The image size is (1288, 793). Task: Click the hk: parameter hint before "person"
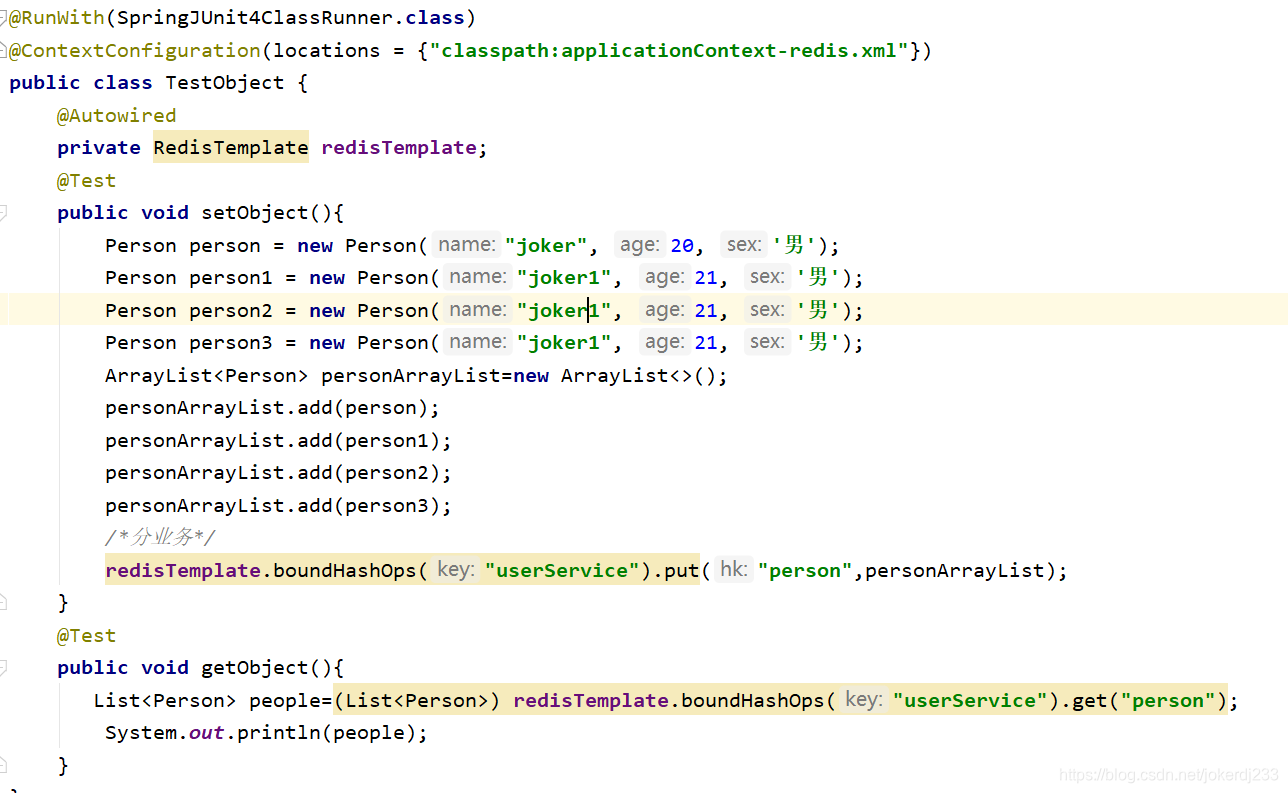[x=733, y=569]
